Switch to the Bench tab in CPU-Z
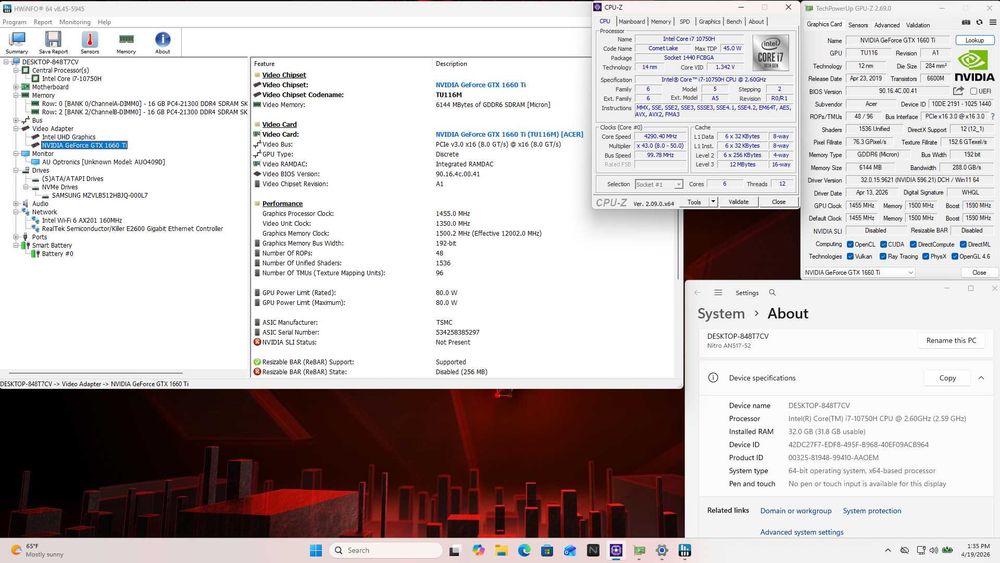Screen dimensions: 1000x563 [x=734, y=22]
